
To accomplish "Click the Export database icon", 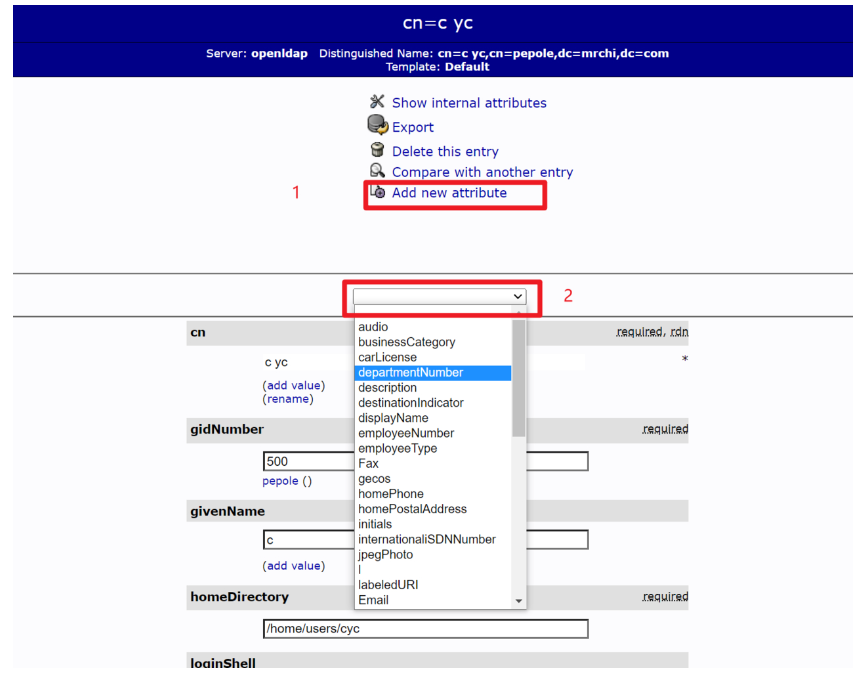I will tap(377, 126).
